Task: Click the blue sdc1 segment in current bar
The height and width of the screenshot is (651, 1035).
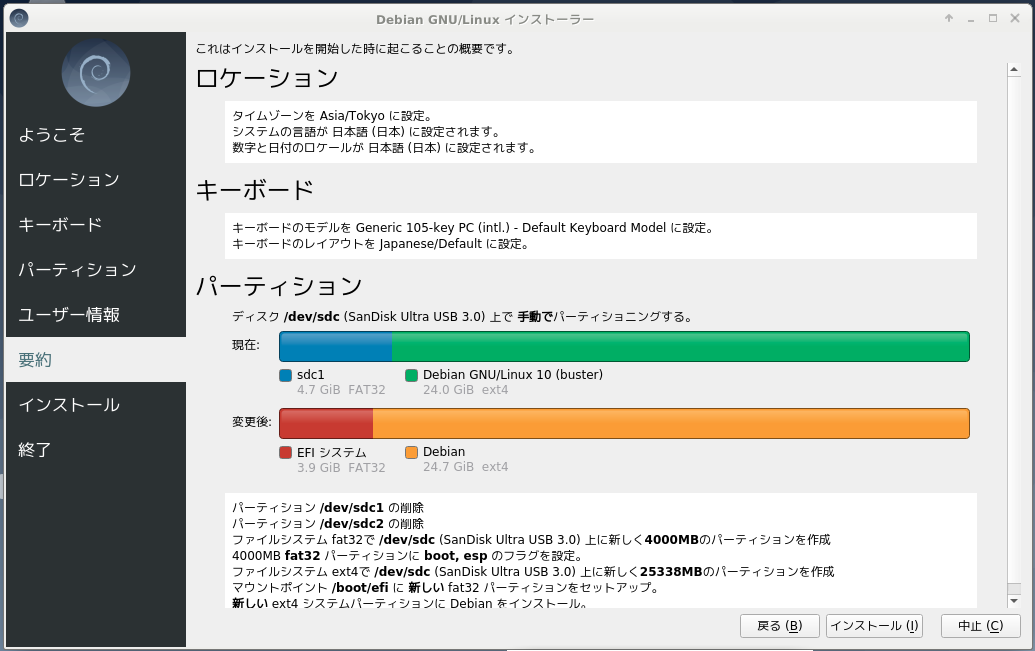Action: (x=335, y=346)
